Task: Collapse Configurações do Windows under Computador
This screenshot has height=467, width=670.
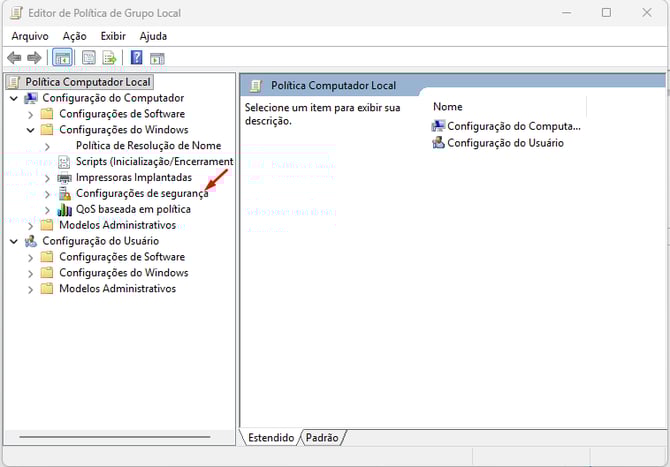Action: [x=30, y=130]
